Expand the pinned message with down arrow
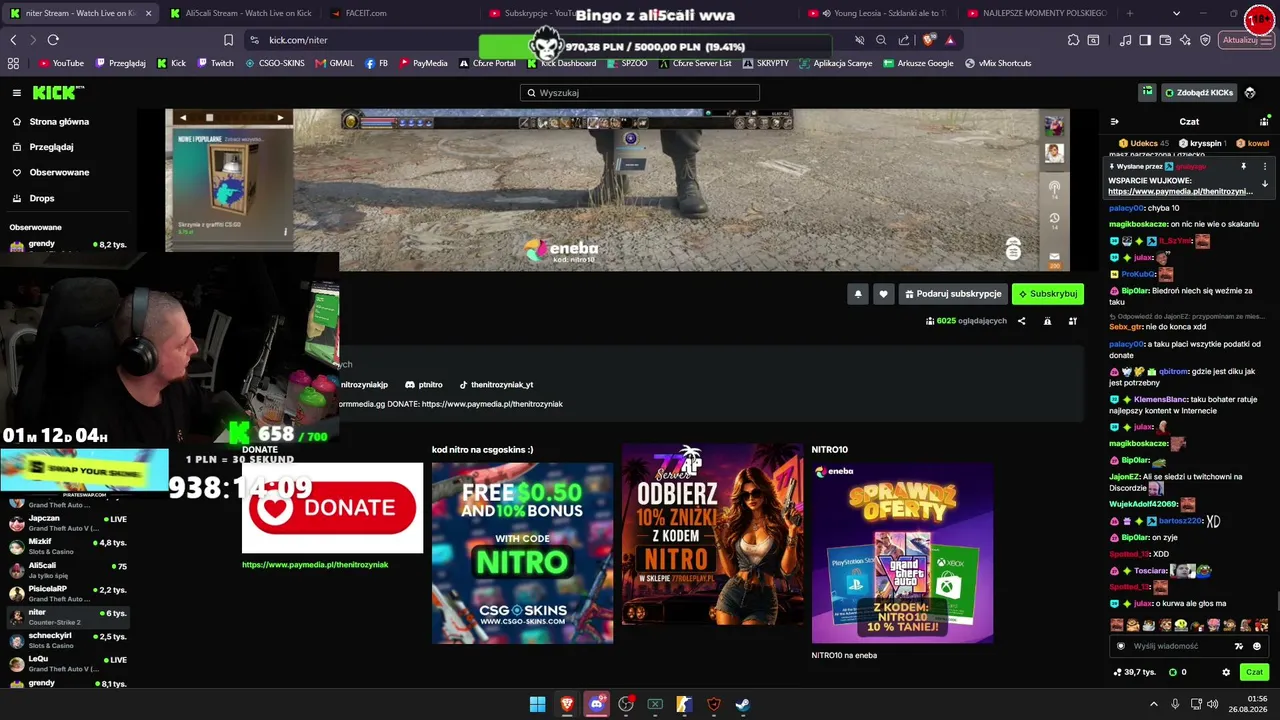Viewport: 1280px width, 720px height. tap(1264, 184)
